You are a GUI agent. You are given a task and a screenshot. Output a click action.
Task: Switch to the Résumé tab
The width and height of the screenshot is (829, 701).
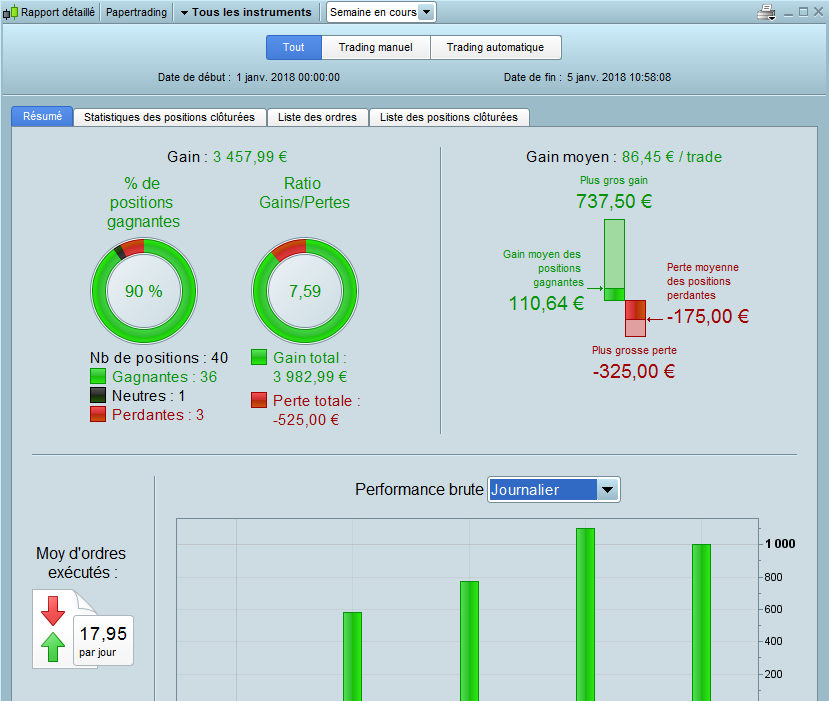pos(42,116)
